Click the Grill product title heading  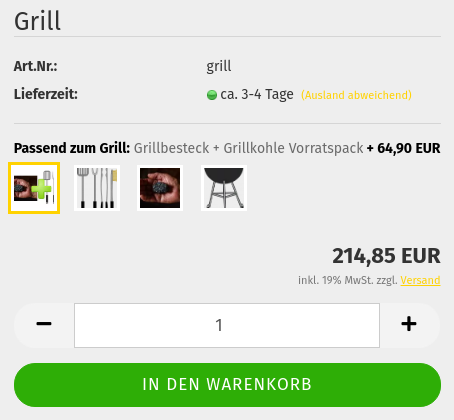(37, 21)
